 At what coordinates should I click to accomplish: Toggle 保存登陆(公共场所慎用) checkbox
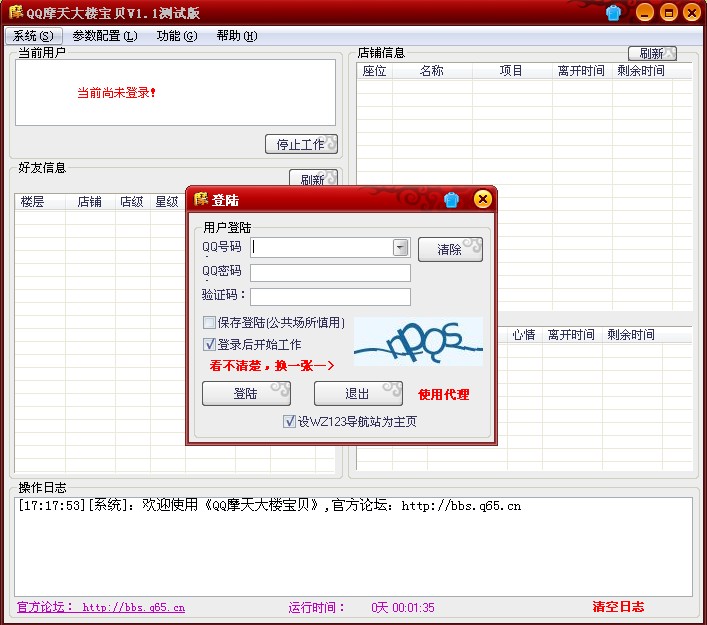coord(209,322)
